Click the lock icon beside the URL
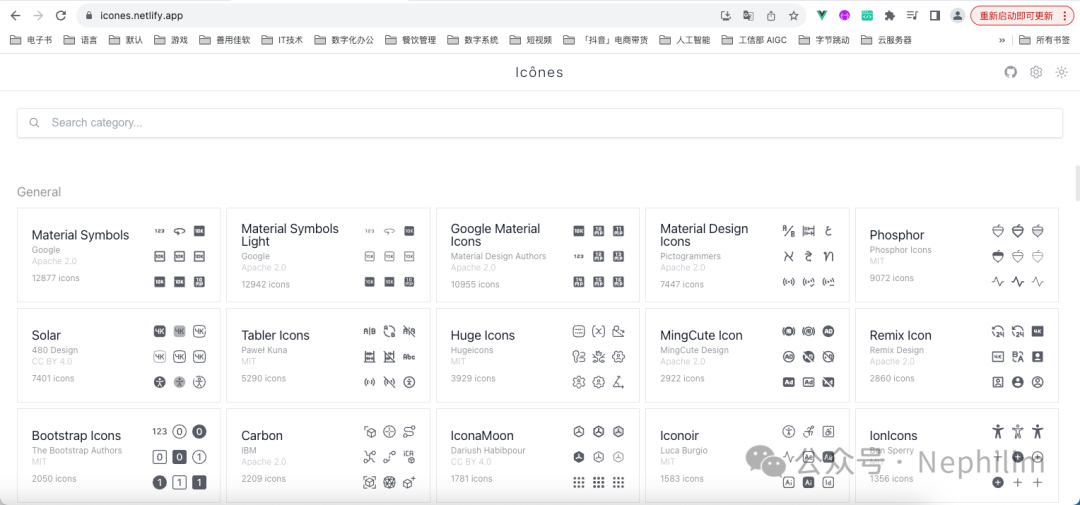This screenshot has width=1080, height=505. tap(88, 15)
